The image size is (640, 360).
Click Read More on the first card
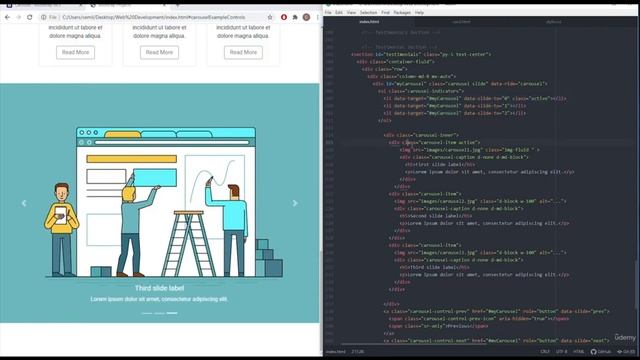(76, 52)
